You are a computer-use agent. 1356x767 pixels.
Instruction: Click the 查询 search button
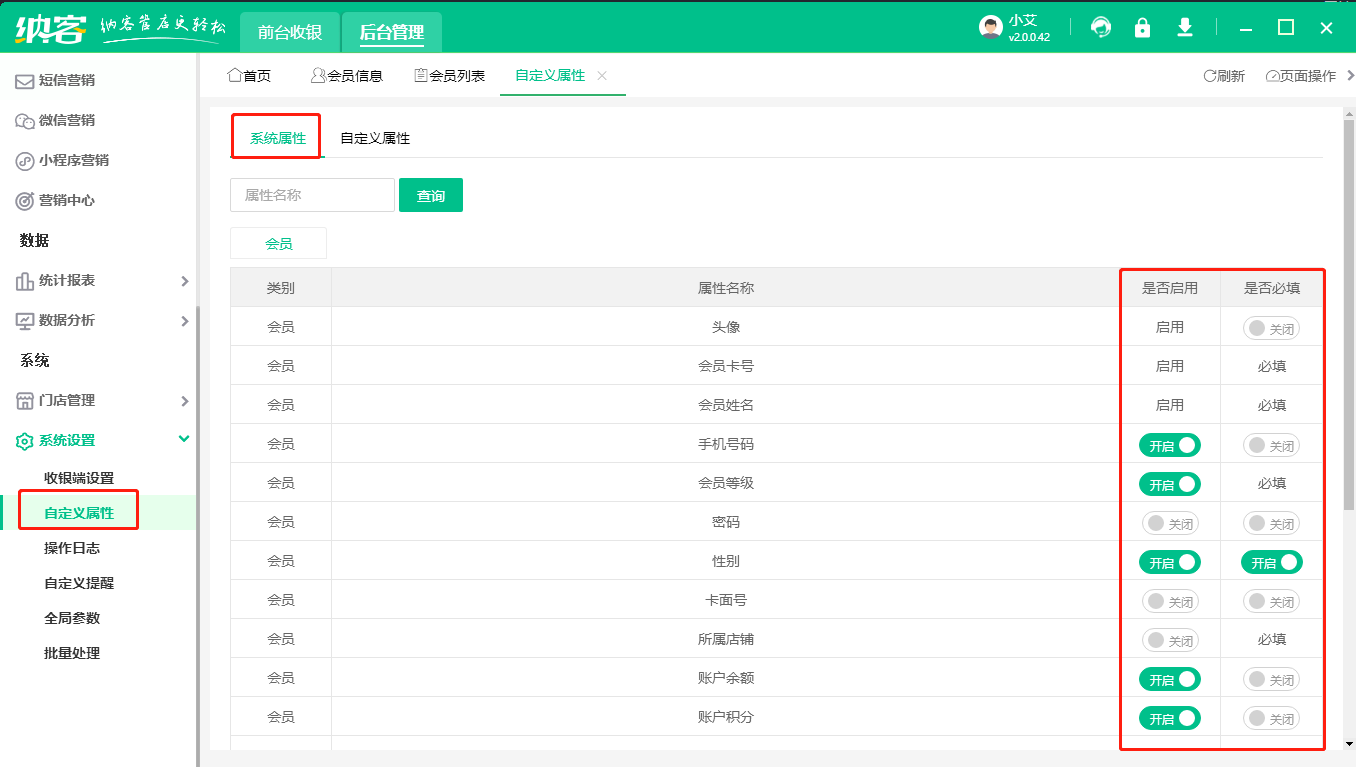pyautogui.click(x=430, y=196)
